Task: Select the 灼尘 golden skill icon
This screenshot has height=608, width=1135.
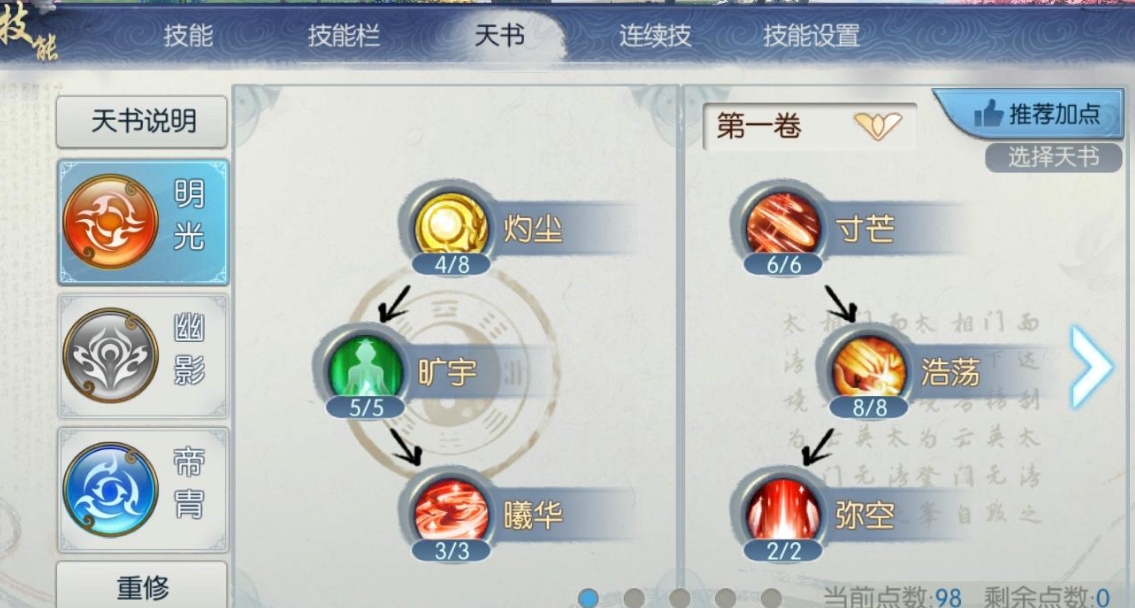Action: tap(451, 225)
